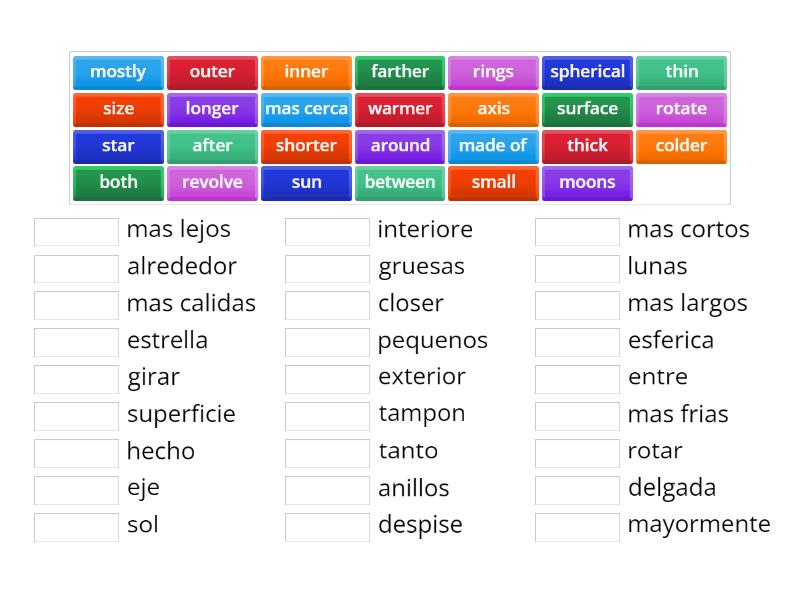Image resolution: width=800 pixels, height=600 pixels.
Task: Select the 'spherical' tile
Action: coord(587,71)
